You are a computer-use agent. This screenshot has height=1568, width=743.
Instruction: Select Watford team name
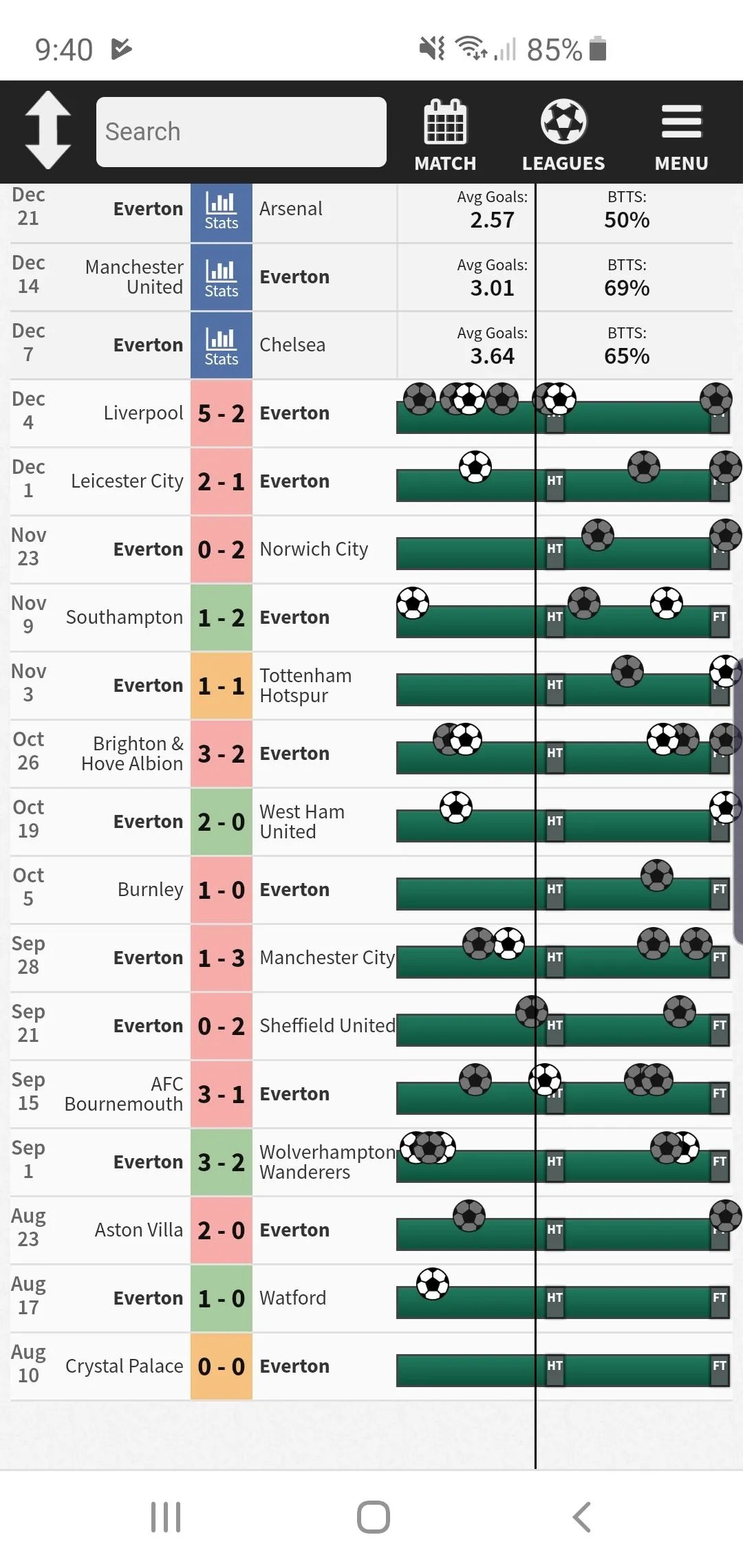[x=293, y=1298]
